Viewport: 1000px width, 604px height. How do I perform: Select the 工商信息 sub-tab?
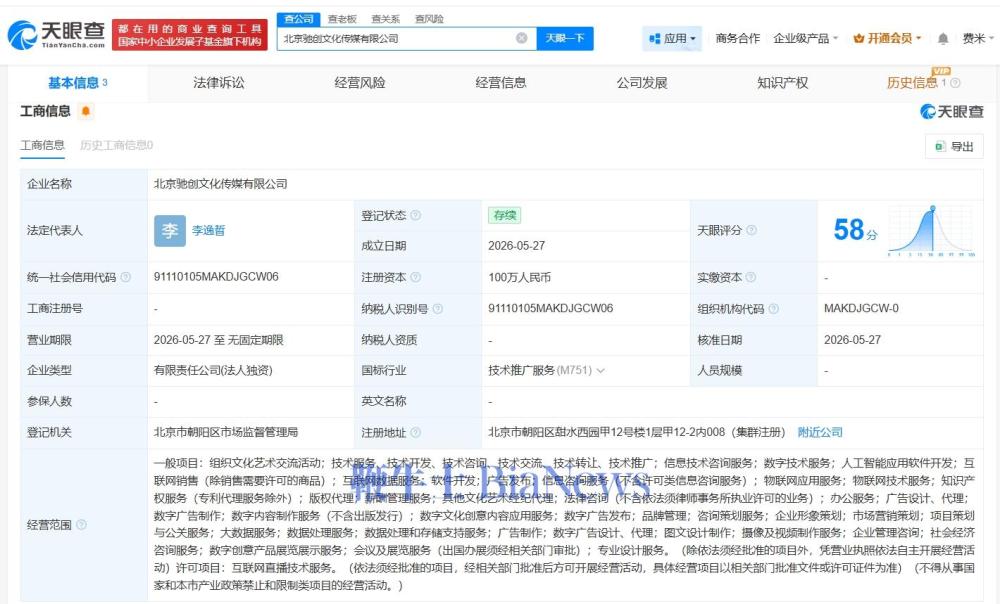tap(42, 145)
